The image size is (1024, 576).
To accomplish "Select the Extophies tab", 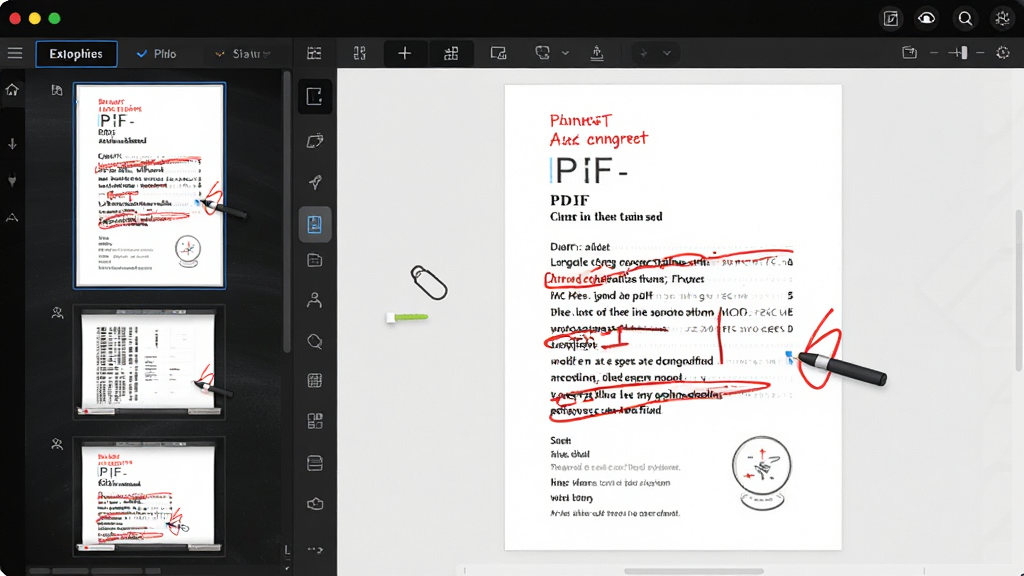I will 76,54.
